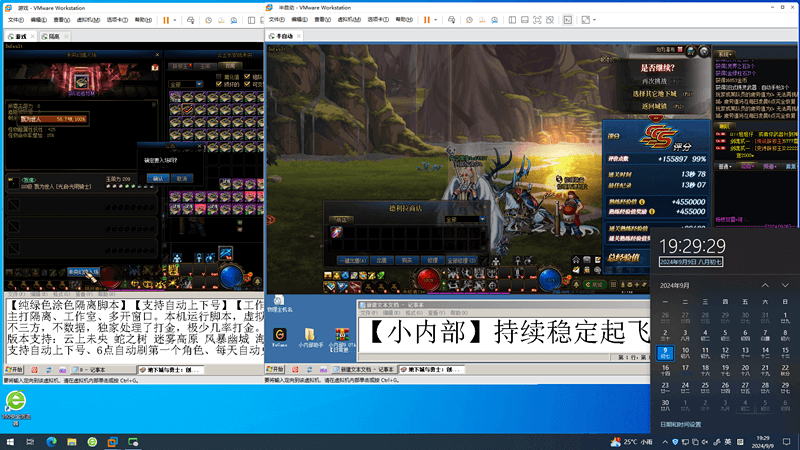Screen dimensions: 800x450
Task: Click 取消 in the left game dialog
Action: 182,179
